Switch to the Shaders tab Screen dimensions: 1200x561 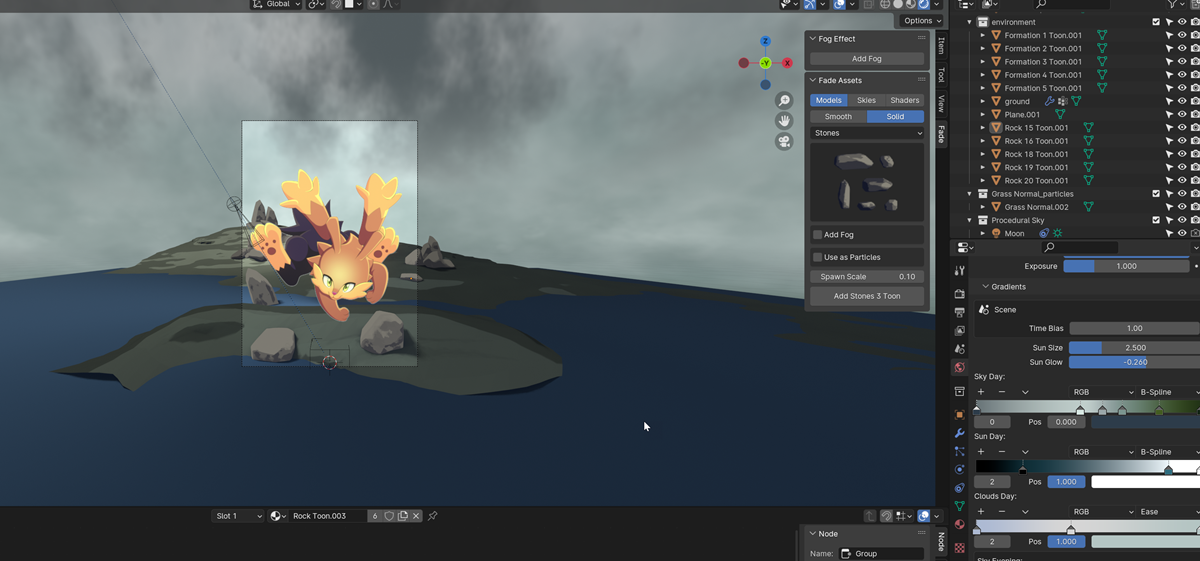coord(905,100)
